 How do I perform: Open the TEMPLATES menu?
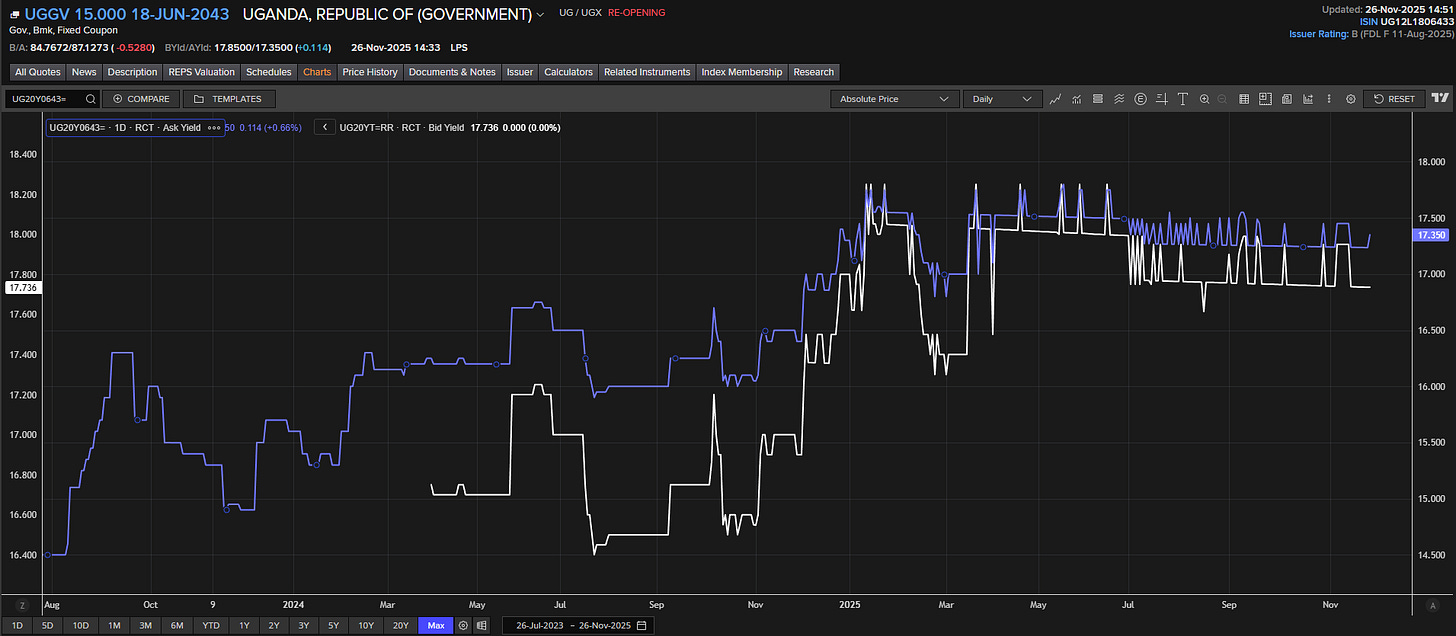[229, 99]
